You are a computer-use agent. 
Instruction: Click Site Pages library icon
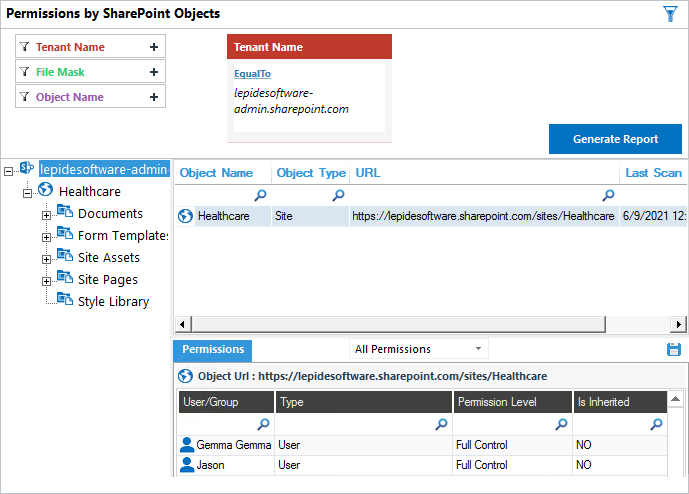coord(65,277)
